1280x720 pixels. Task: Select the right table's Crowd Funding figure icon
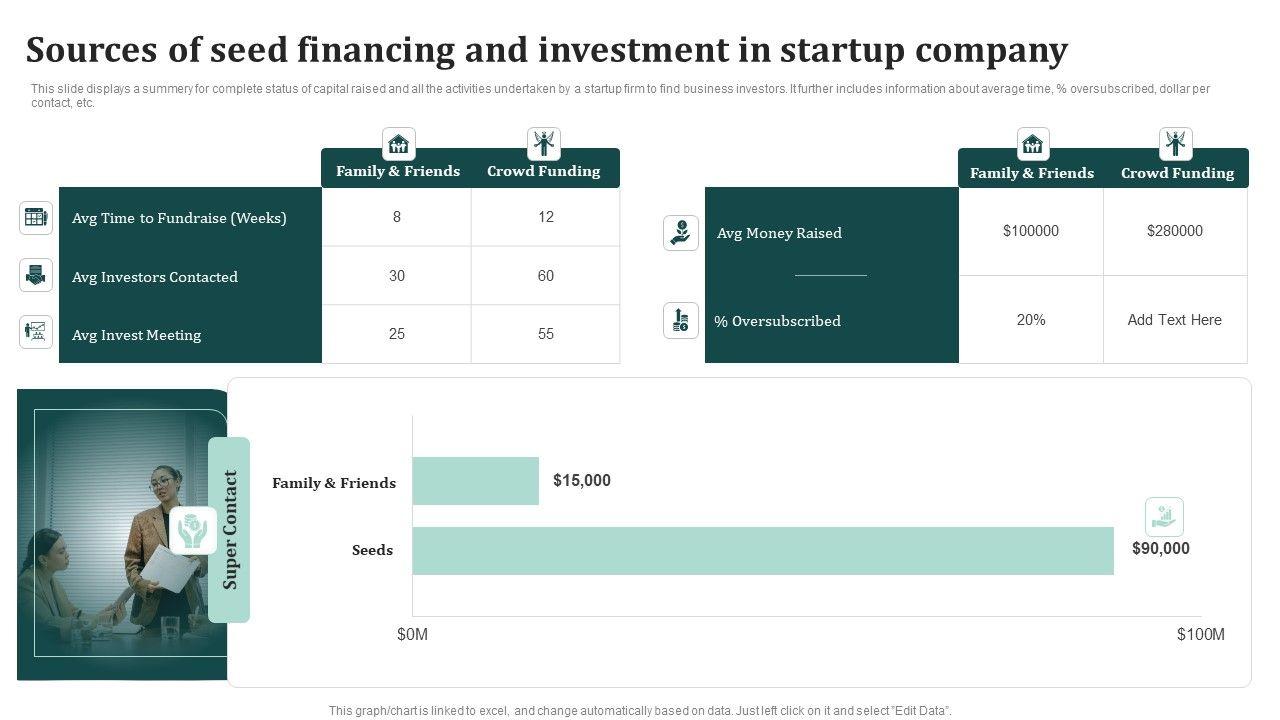(x=1175, y=144)
